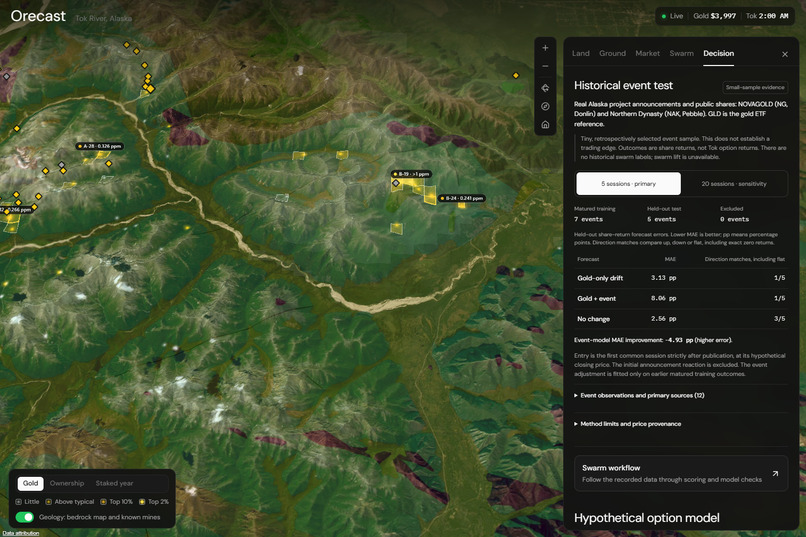
Task: Toggle Geology bedrock map layer switch
Action: click(x=24, y=517)
